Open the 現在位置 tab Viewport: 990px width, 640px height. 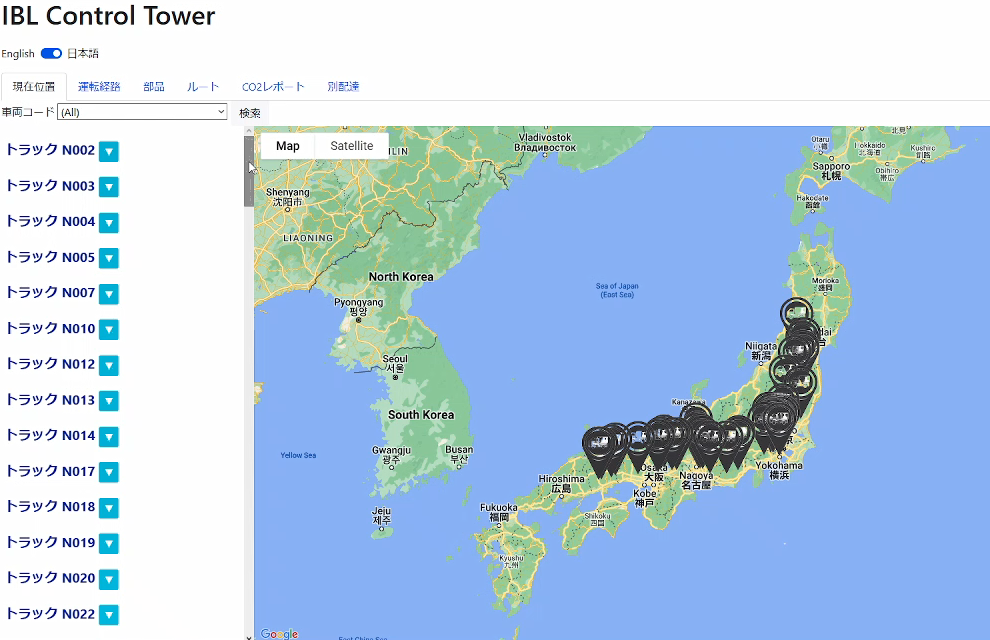click(34, 87)
